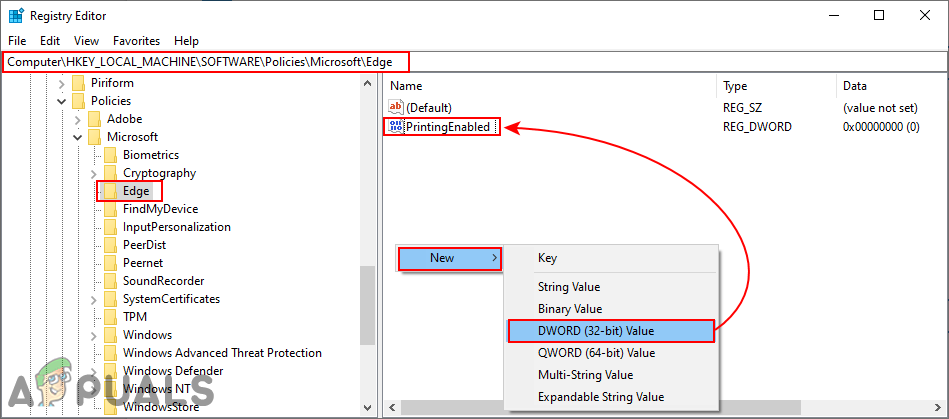This screenshot has height=419, width=949.
Task: Click the Registry Editor app icon
Action: (x=16, y=16)
